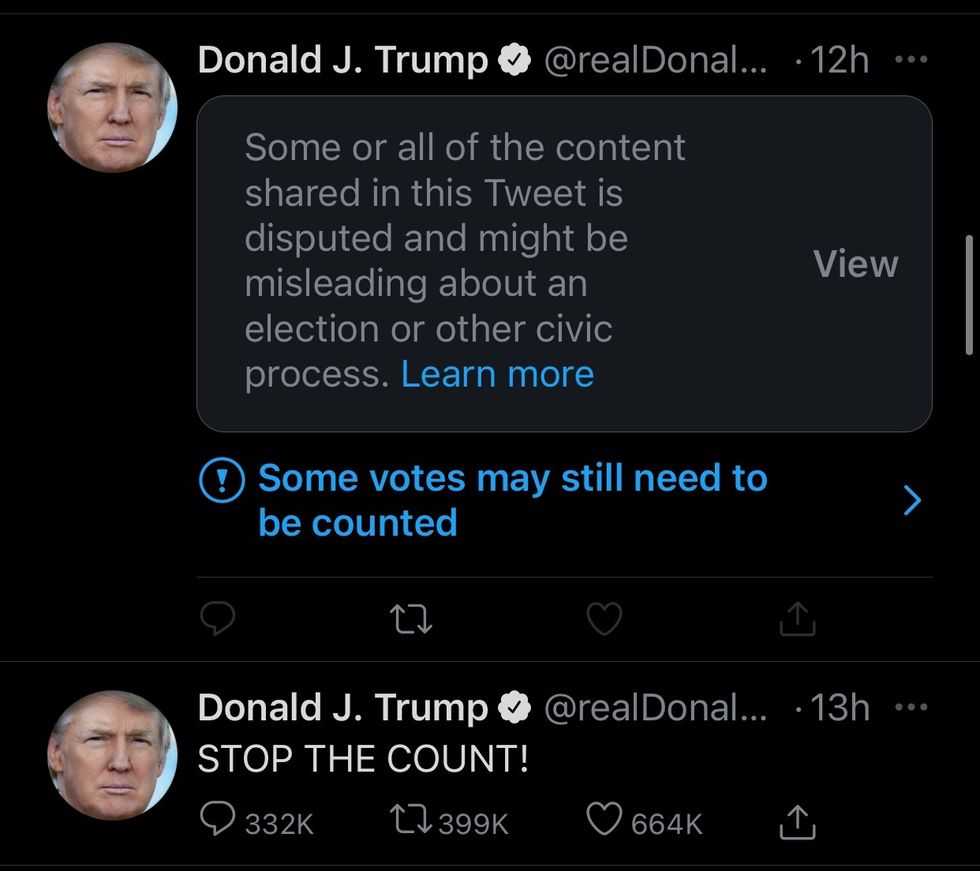Open the profile picture on the 13h tweet
Viewport: 980px width, 871px height.
(x=112, y=755)
